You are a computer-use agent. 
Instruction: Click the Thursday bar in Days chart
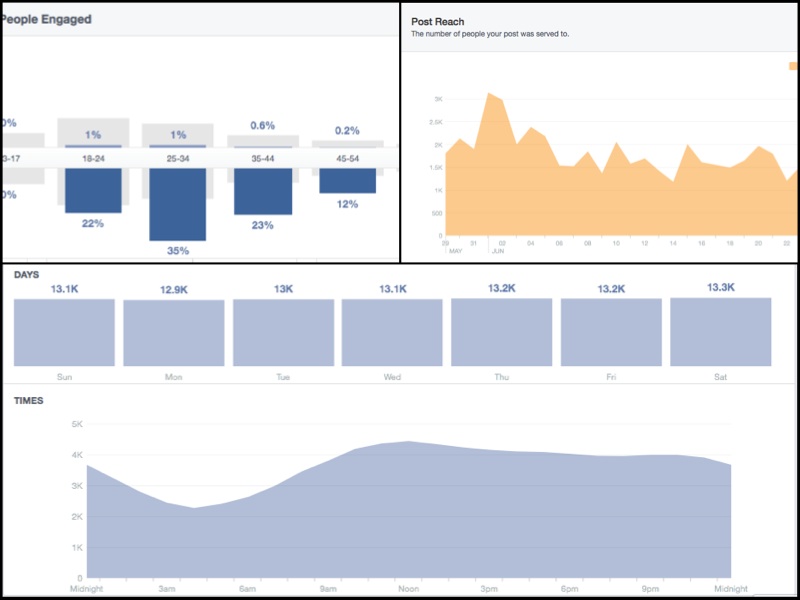[x=501, y=333]
